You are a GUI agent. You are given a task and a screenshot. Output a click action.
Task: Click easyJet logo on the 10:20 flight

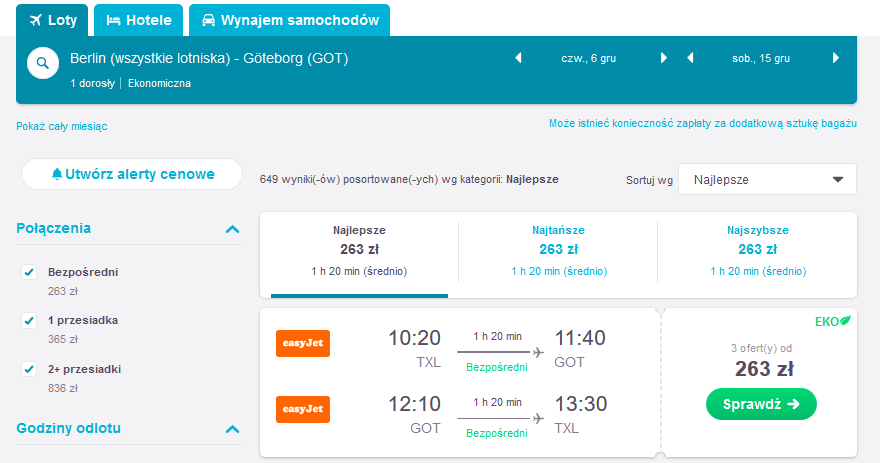(x=303, y=343)
